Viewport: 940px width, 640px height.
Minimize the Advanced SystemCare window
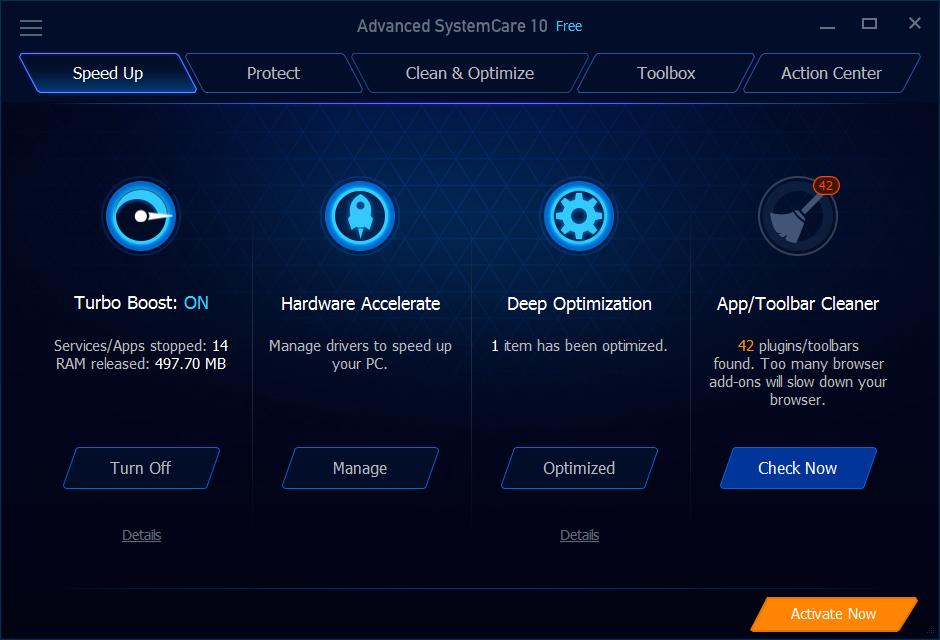[x=827, y=26]
